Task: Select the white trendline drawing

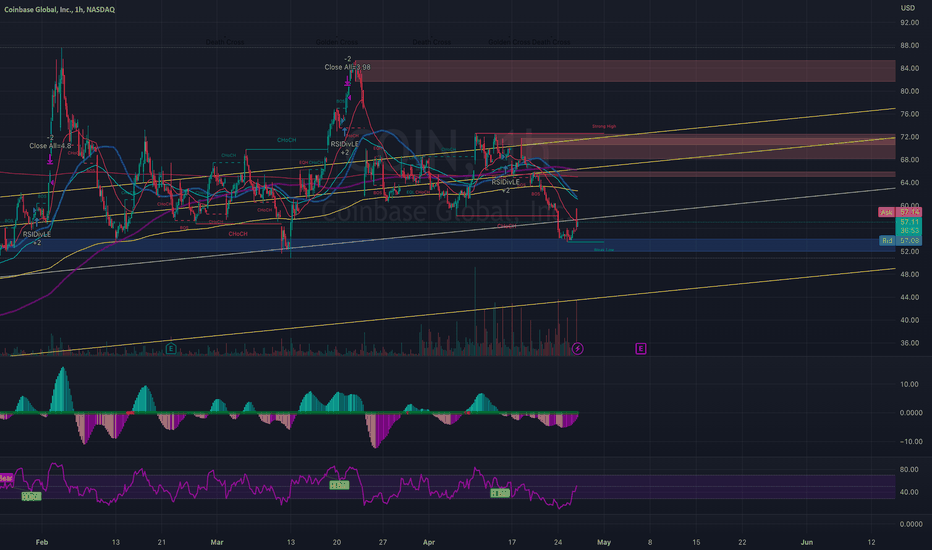Action: click(x=448, y=232)
